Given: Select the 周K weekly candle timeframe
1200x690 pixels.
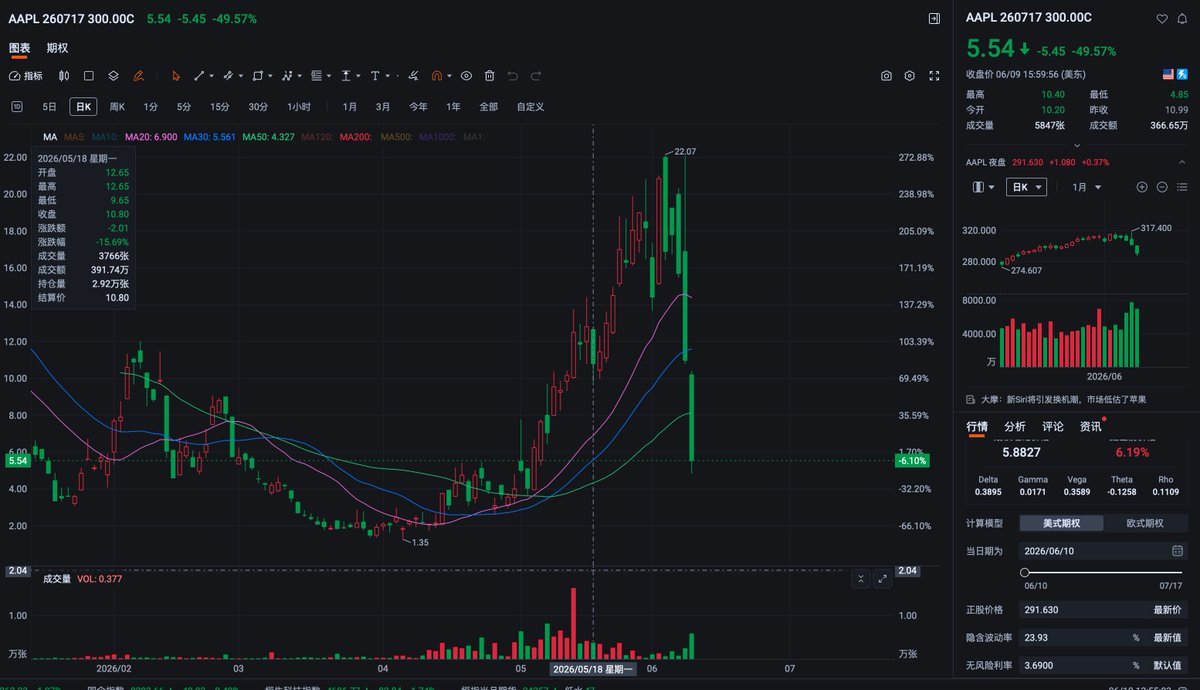Looking at the screenshot, I should (117, 107).
